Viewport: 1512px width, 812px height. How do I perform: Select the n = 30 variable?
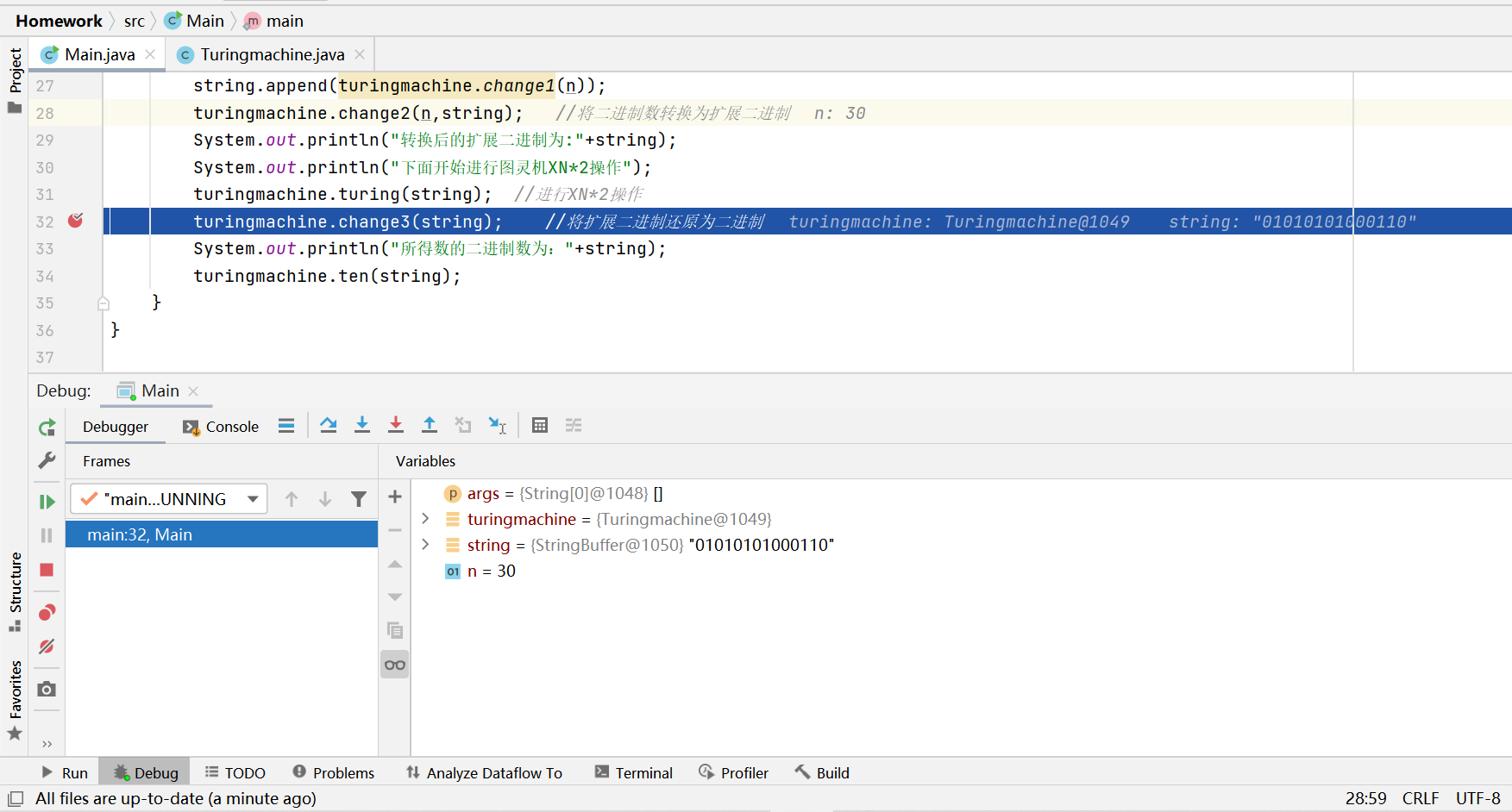coord(480,571)
